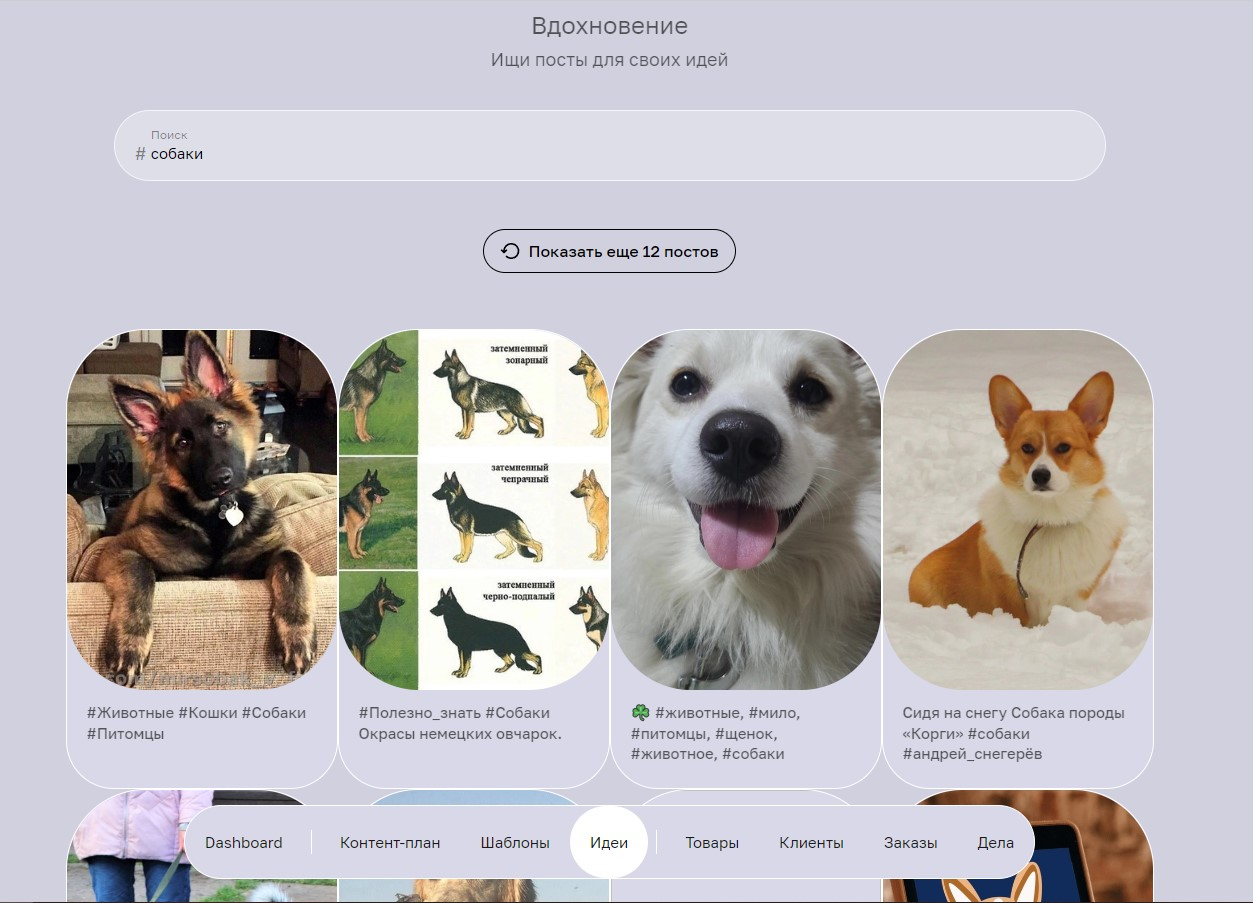The image size is (1253, 903).
Task: Open the Dashboard tab
Action: click(244, 843)
